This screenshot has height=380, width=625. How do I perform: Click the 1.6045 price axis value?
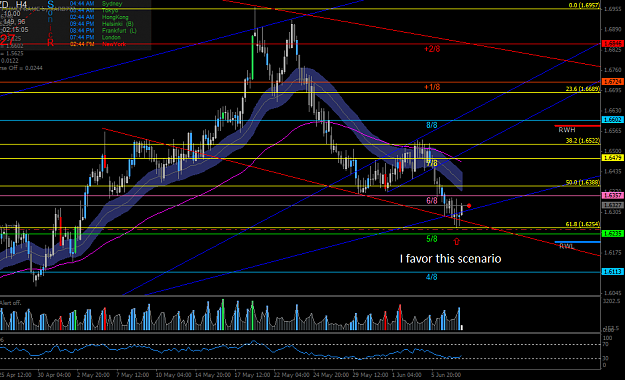[613, 293]
